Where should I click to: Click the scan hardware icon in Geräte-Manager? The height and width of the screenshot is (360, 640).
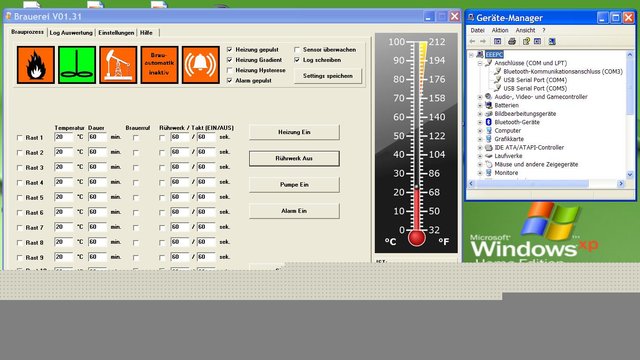[x=552, y=41]
